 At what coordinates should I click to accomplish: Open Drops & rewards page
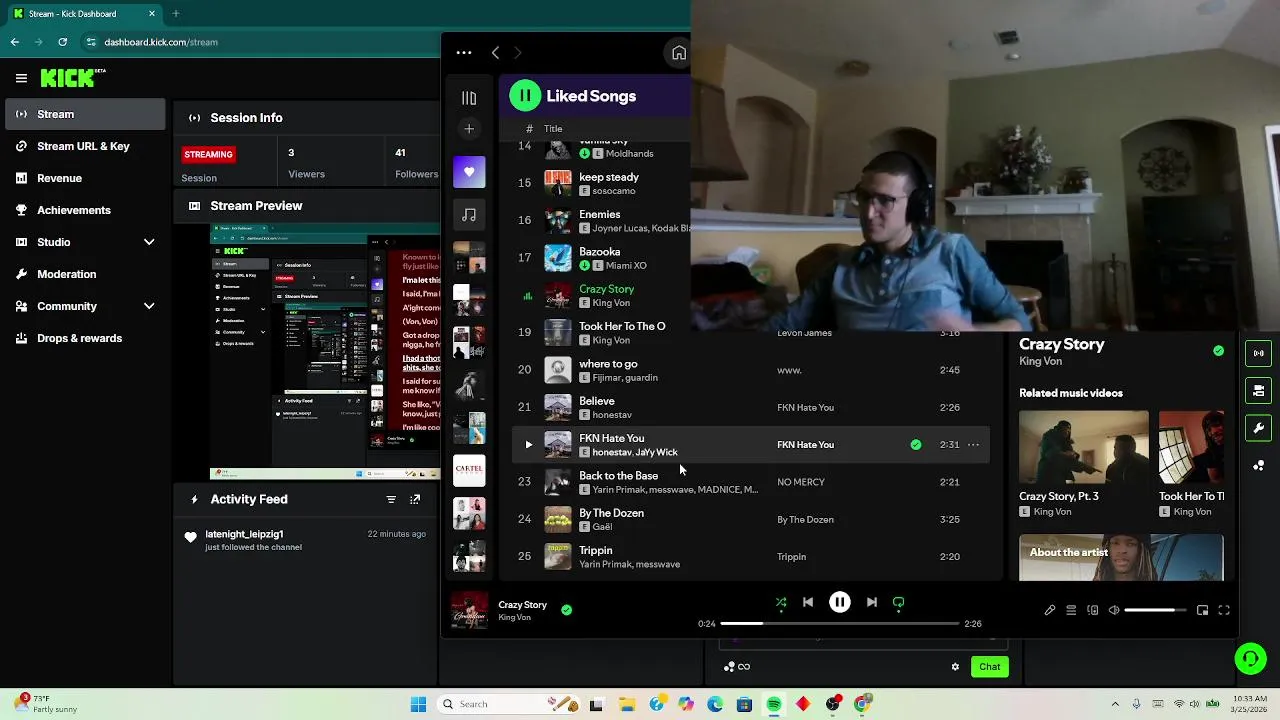coord(85,338)
